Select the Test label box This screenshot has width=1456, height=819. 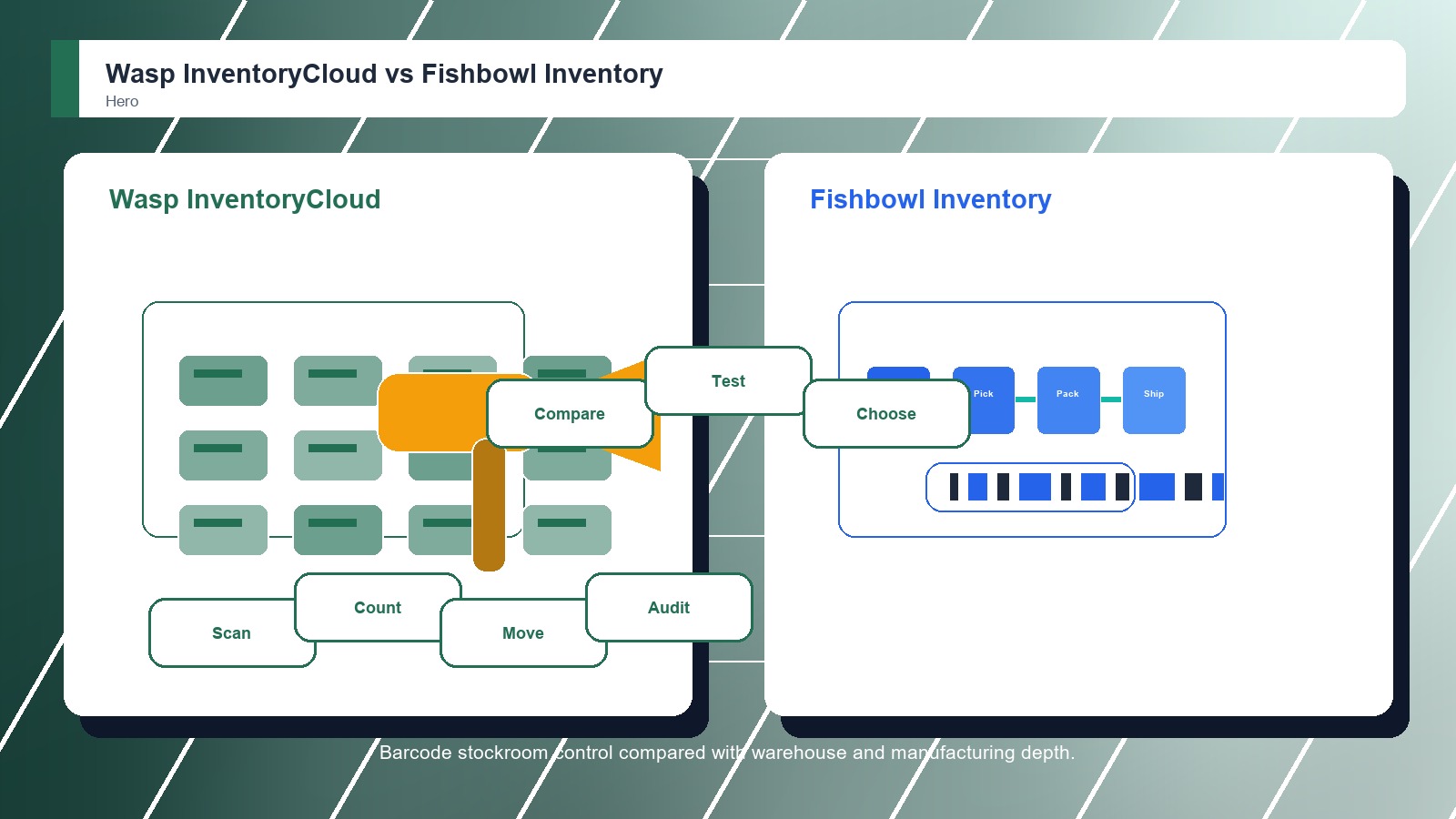pyautogui.click(x=728, y=380)
